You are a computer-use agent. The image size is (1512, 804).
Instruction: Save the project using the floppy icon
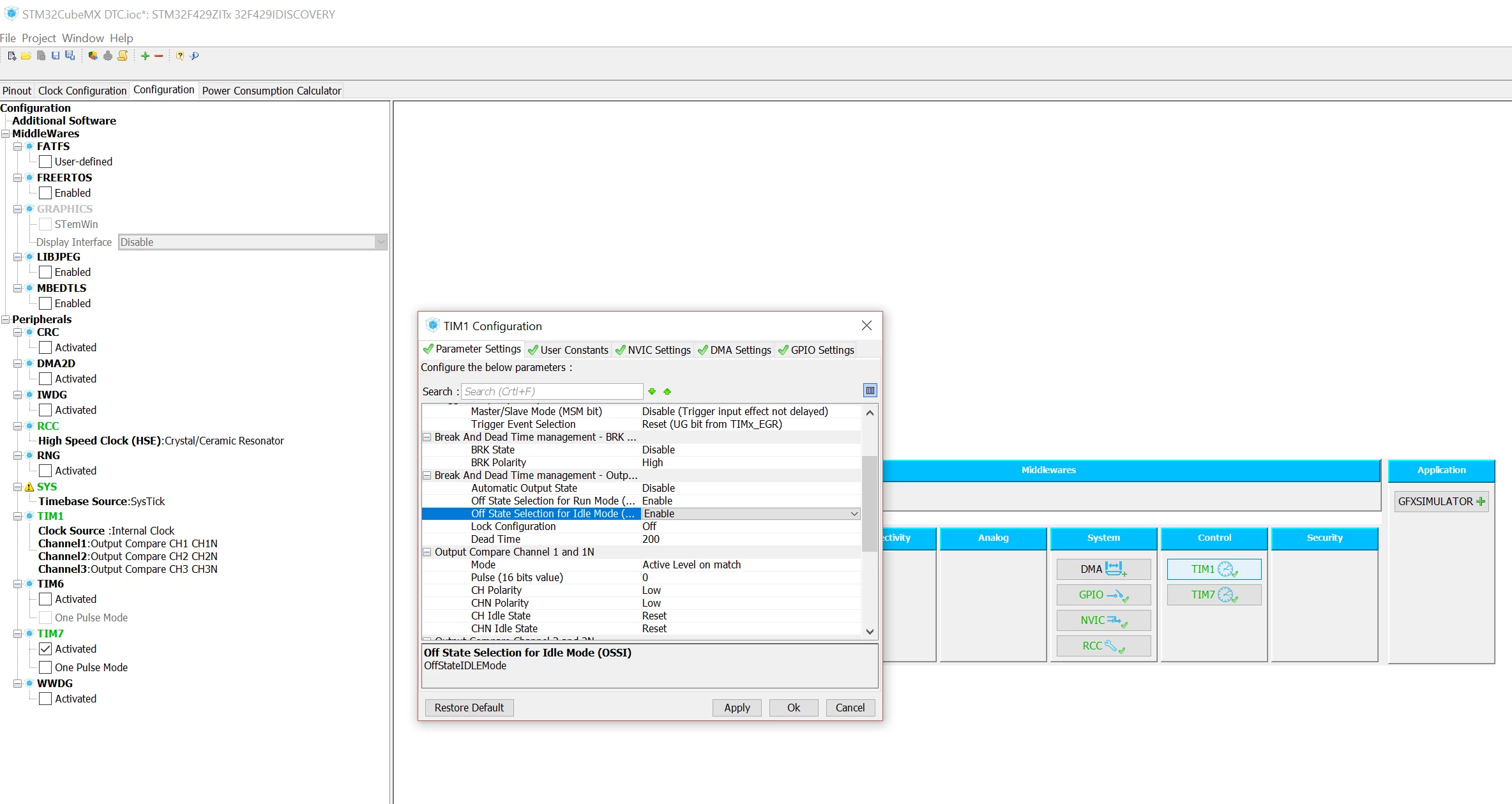pyautogui.click(x=56, y=56)
